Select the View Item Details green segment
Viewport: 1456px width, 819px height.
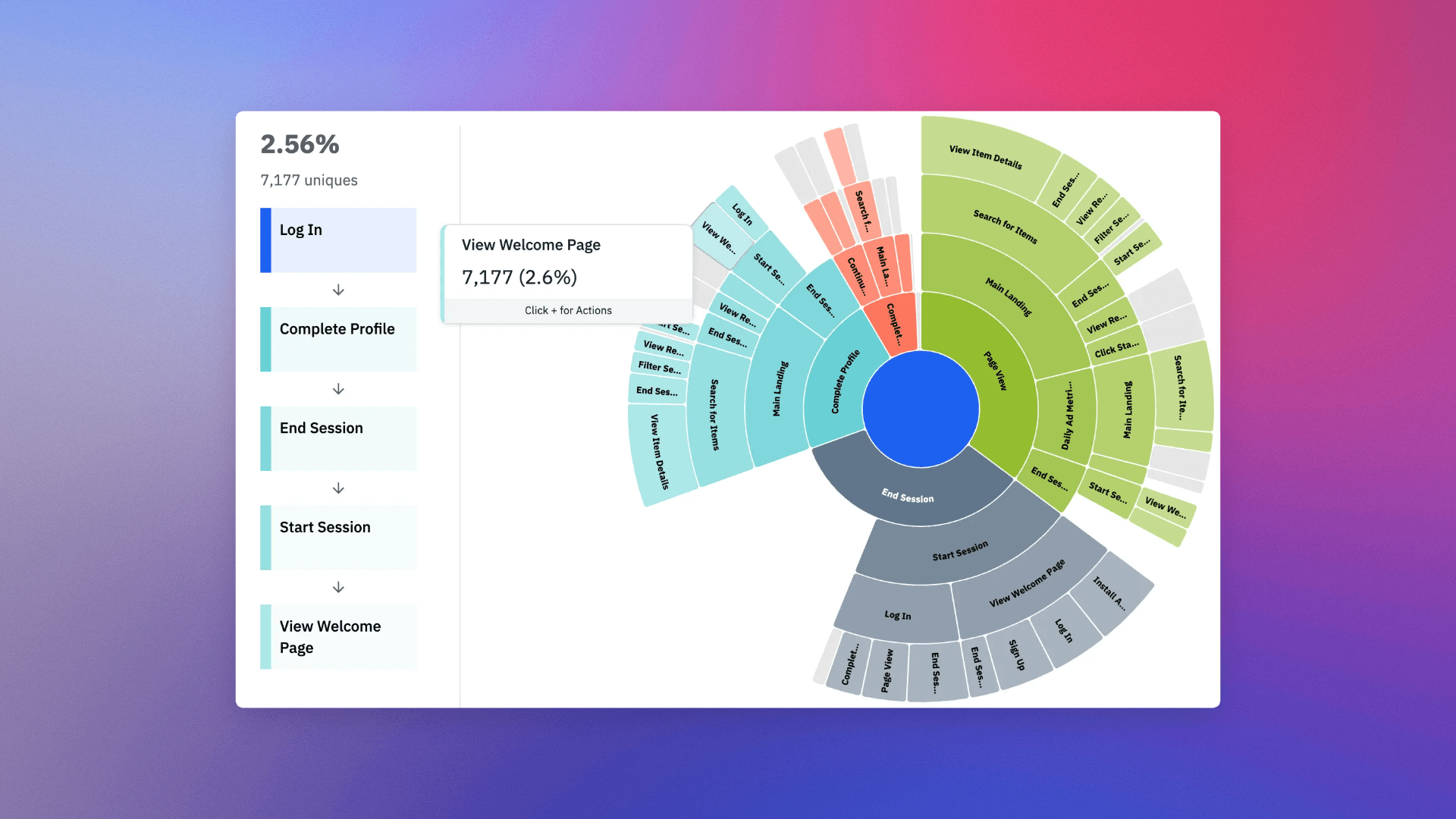[985, 156]
